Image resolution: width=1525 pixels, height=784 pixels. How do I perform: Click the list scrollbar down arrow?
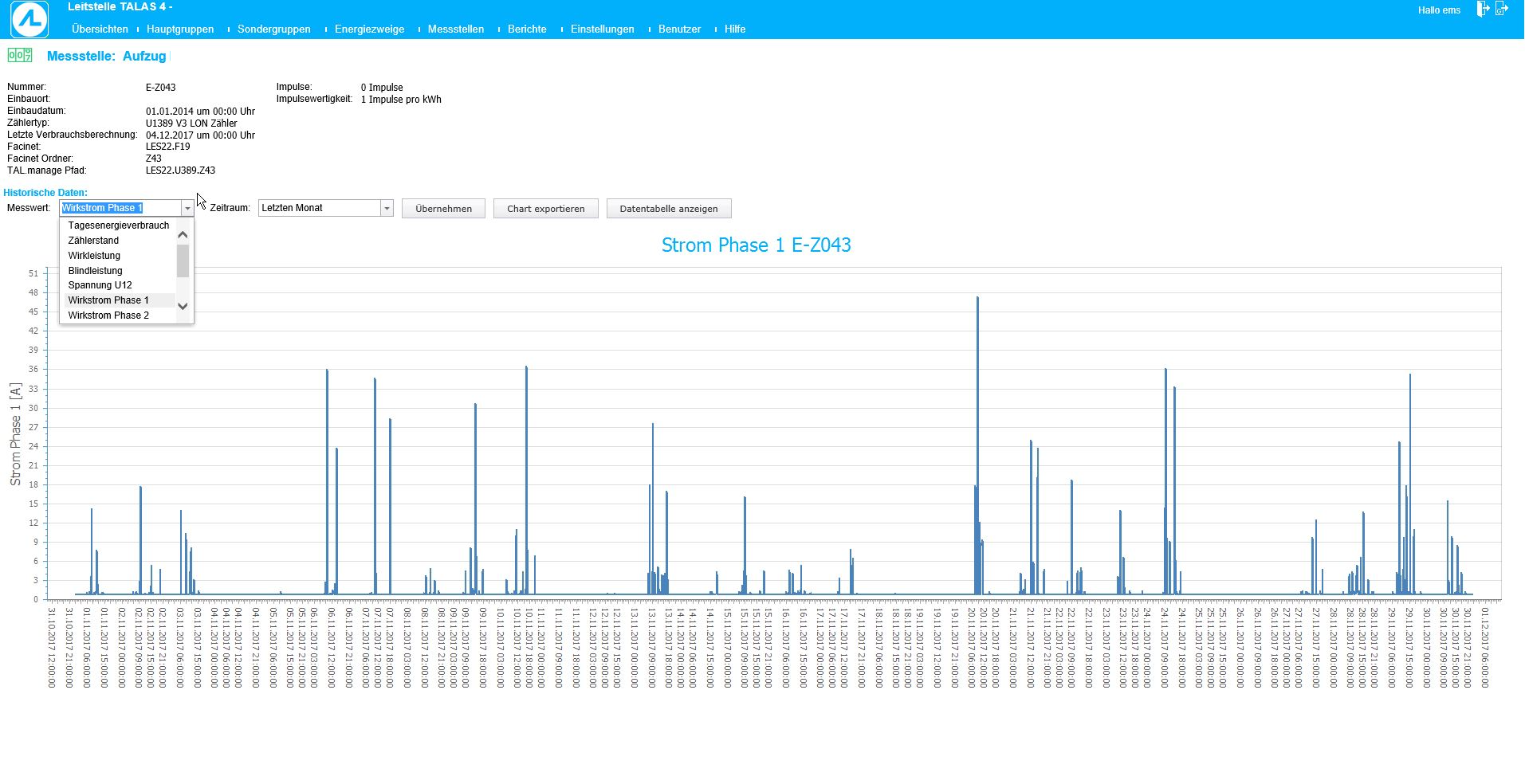tap(183, 306)
